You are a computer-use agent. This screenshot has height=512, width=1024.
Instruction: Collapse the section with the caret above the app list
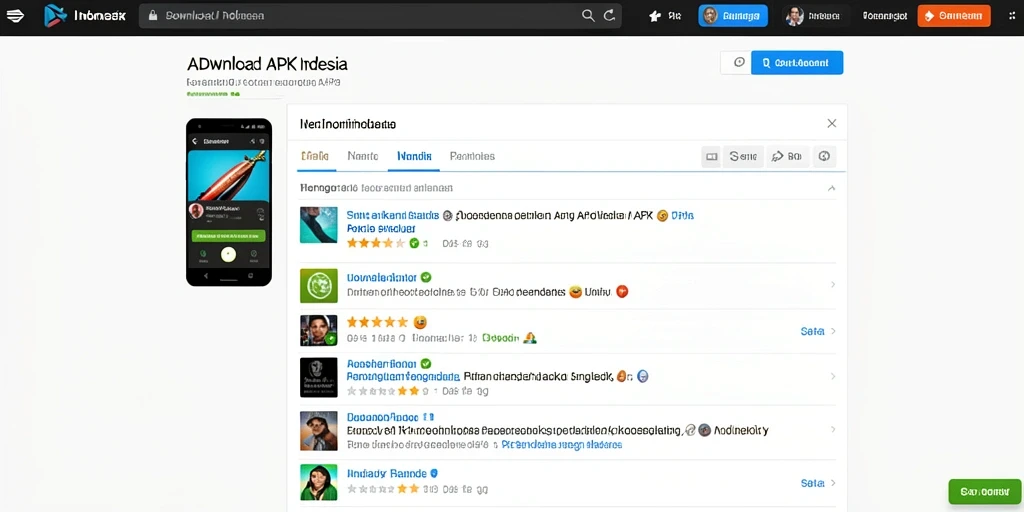831,188
